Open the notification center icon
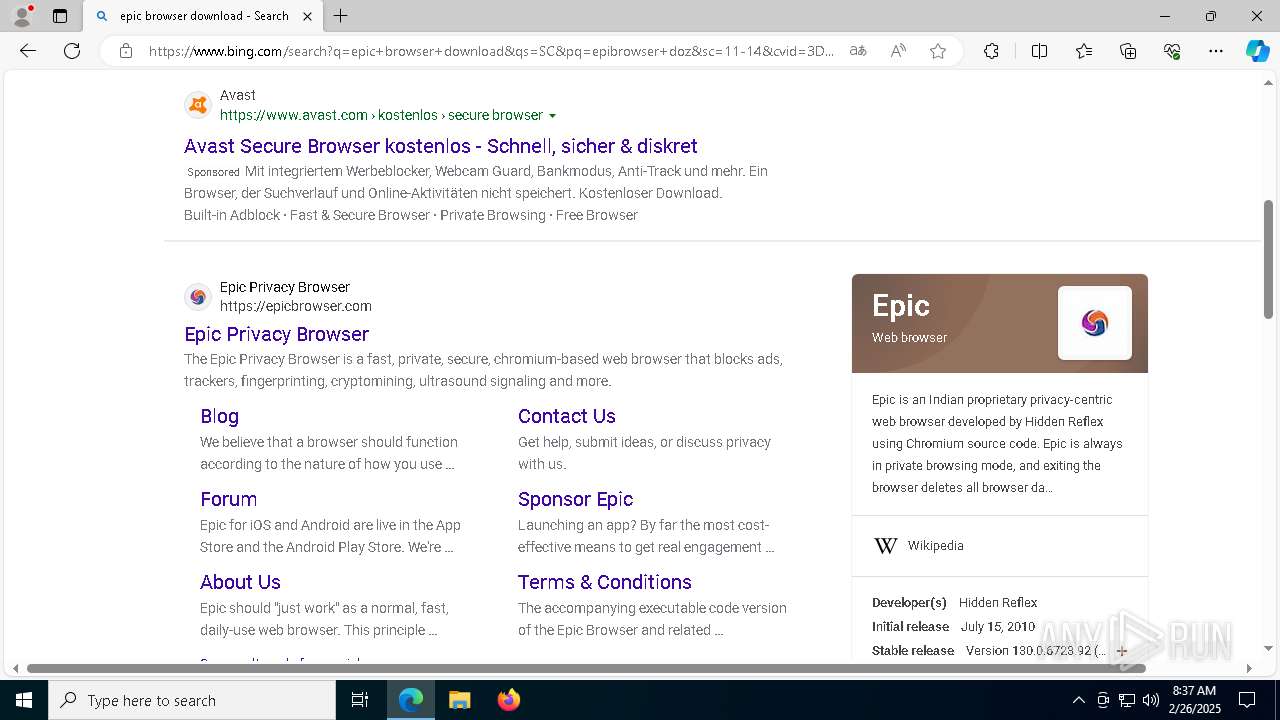The image size is (1280, 720). [1247, 700]
